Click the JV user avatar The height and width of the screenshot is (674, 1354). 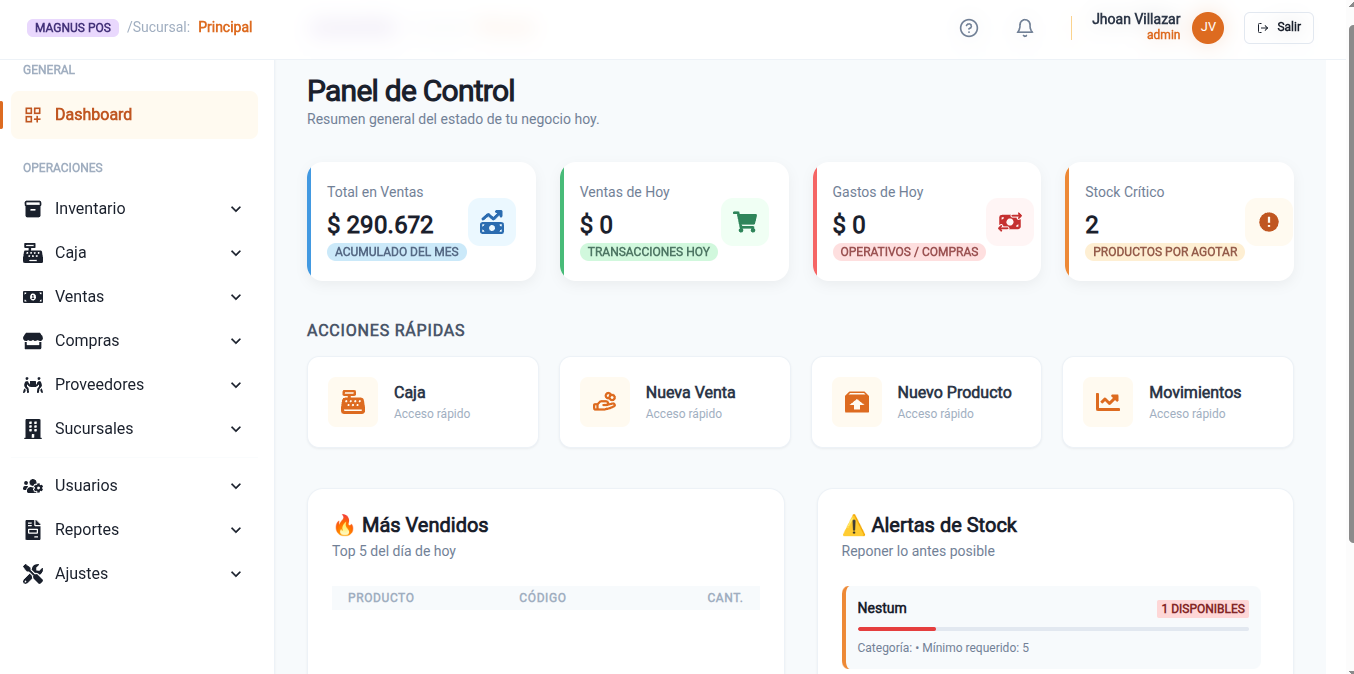1207,28
